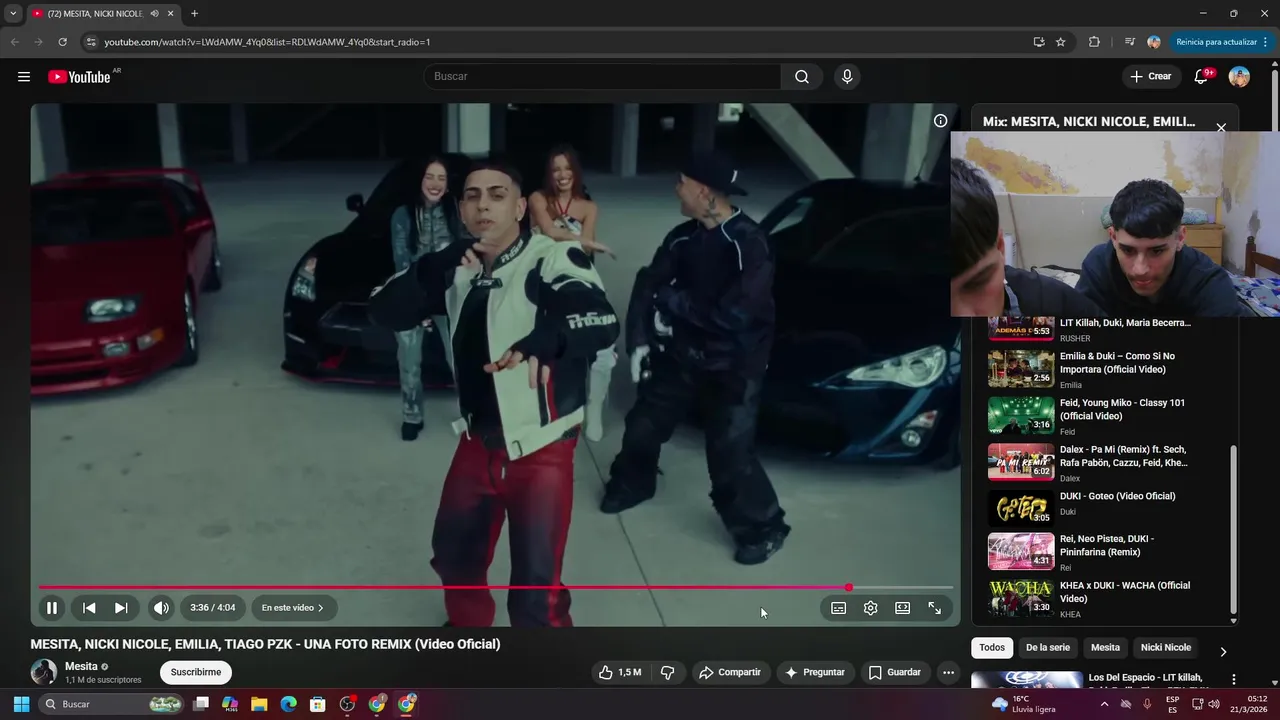Install app icon in address bar

tap(1039, 42)
